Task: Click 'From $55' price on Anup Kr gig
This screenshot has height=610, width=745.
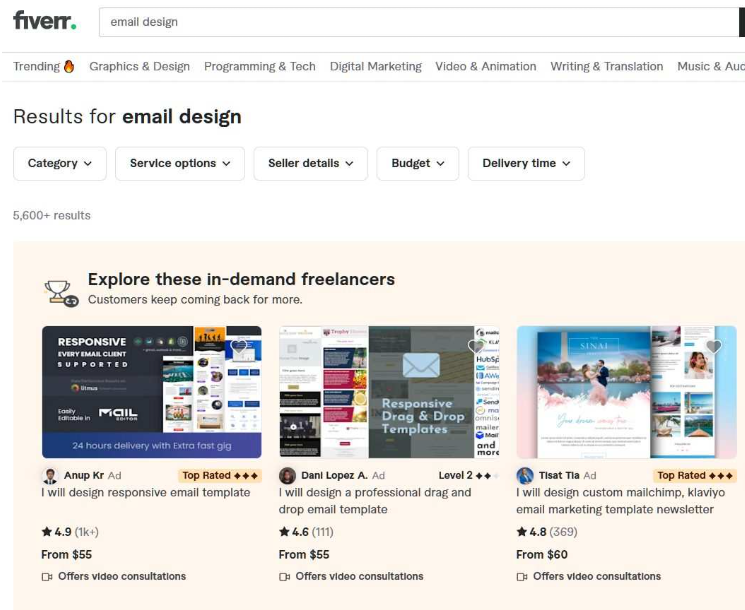Action: (67, 554)
